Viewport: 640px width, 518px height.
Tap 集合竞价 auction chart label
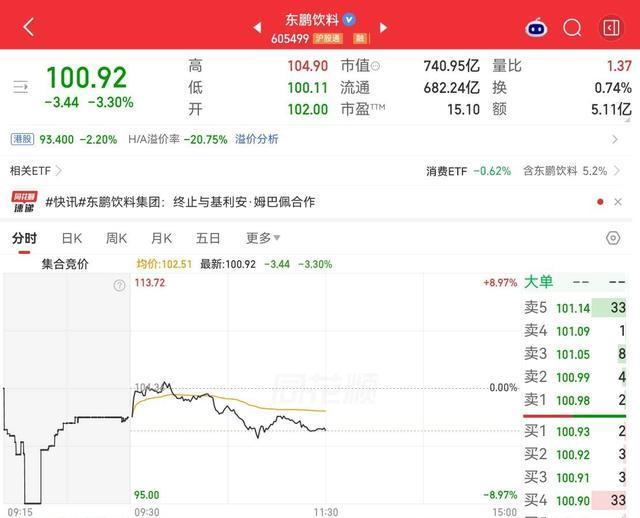pyautogui.click(x=65, y=264)
